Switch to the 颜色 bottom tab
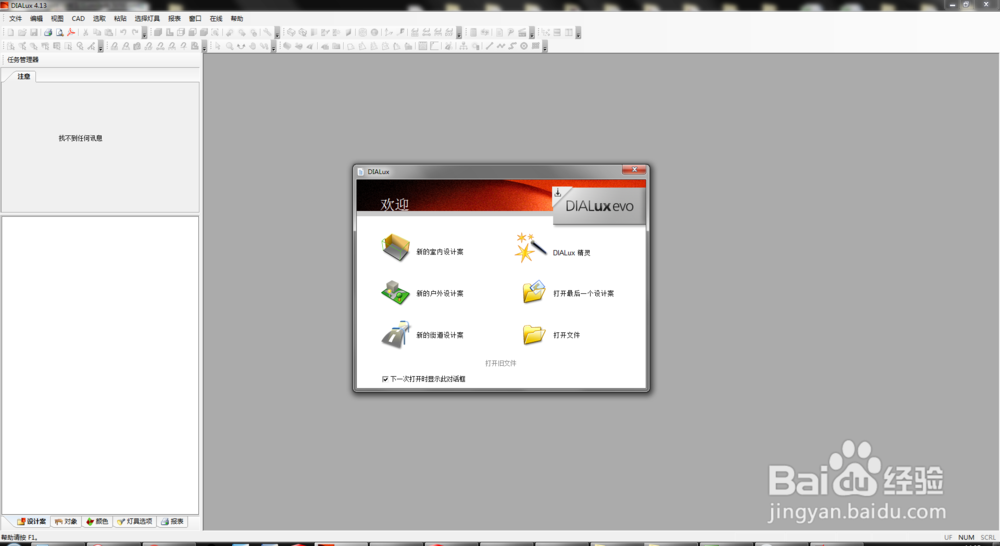Image resolution: width=1000 pixels, height=546 pixels. pos(98,521)
